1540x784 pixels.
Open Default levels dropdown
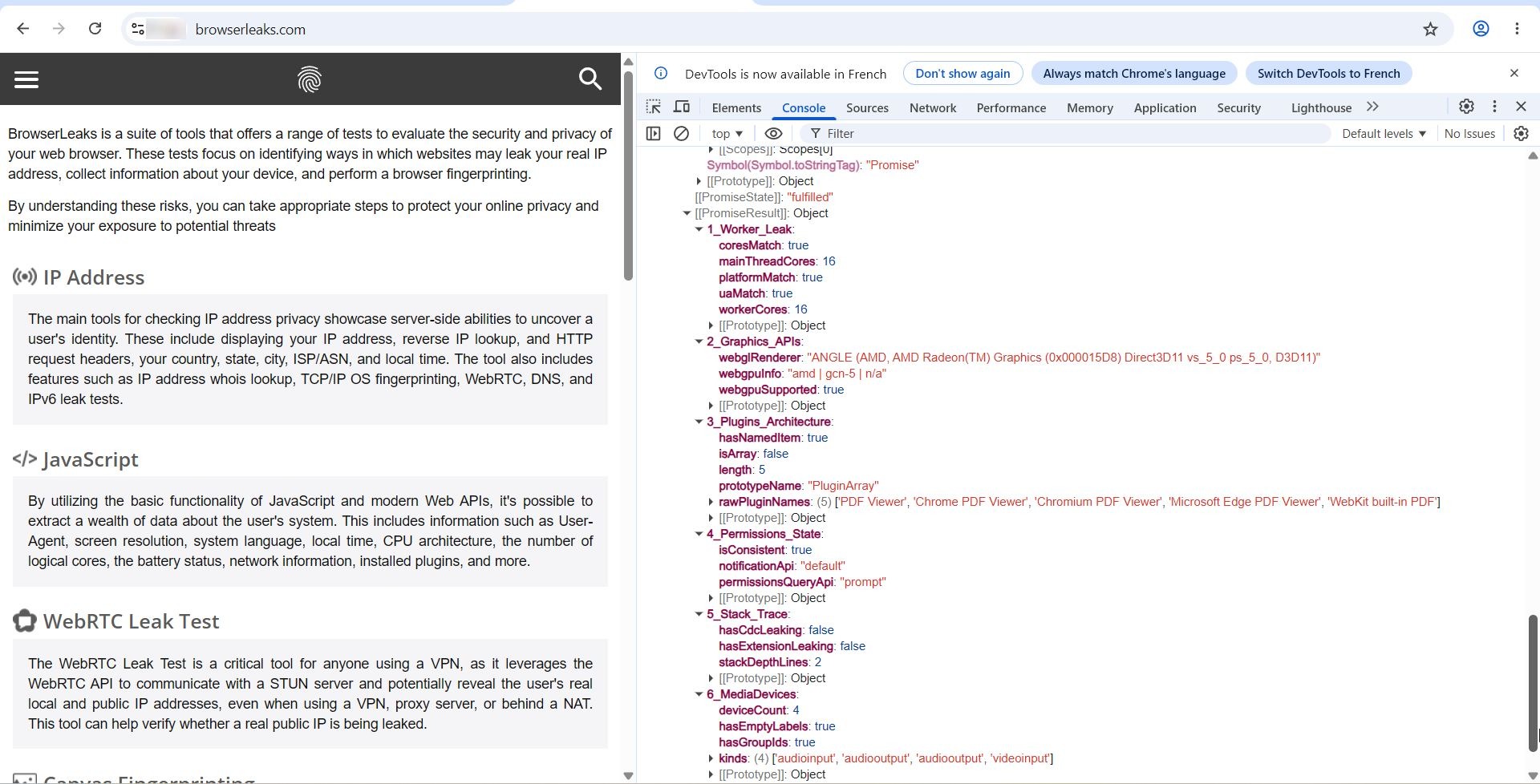[1384, 133]
